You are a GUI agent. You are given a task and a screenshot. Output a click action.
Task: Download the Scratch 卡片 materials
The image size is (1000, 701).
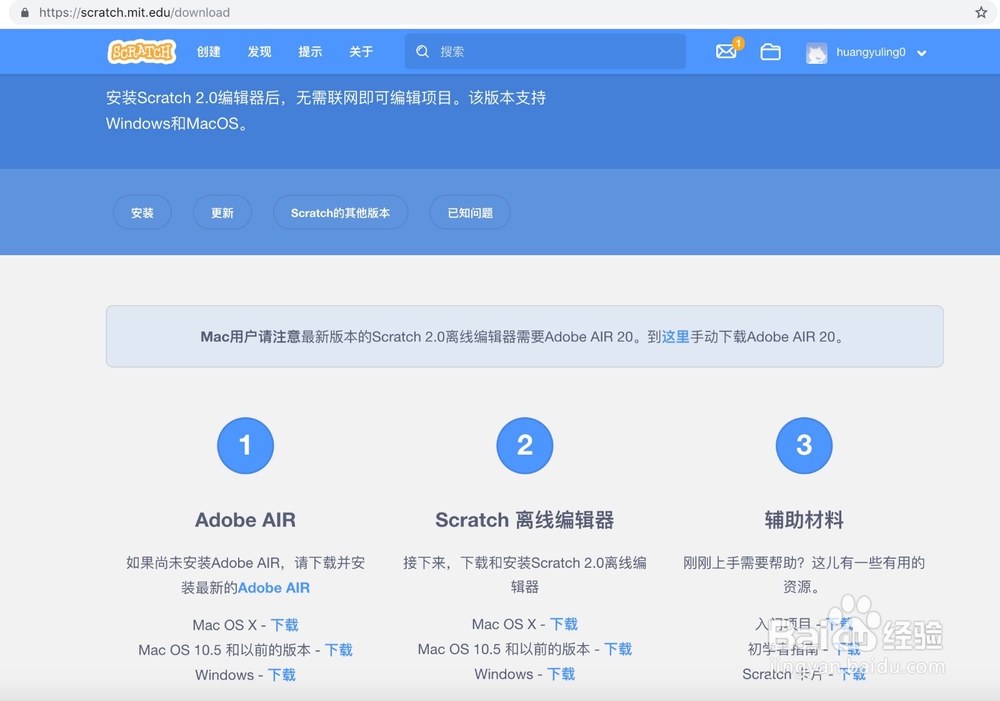pyautogui.click(x=852, y=674)
